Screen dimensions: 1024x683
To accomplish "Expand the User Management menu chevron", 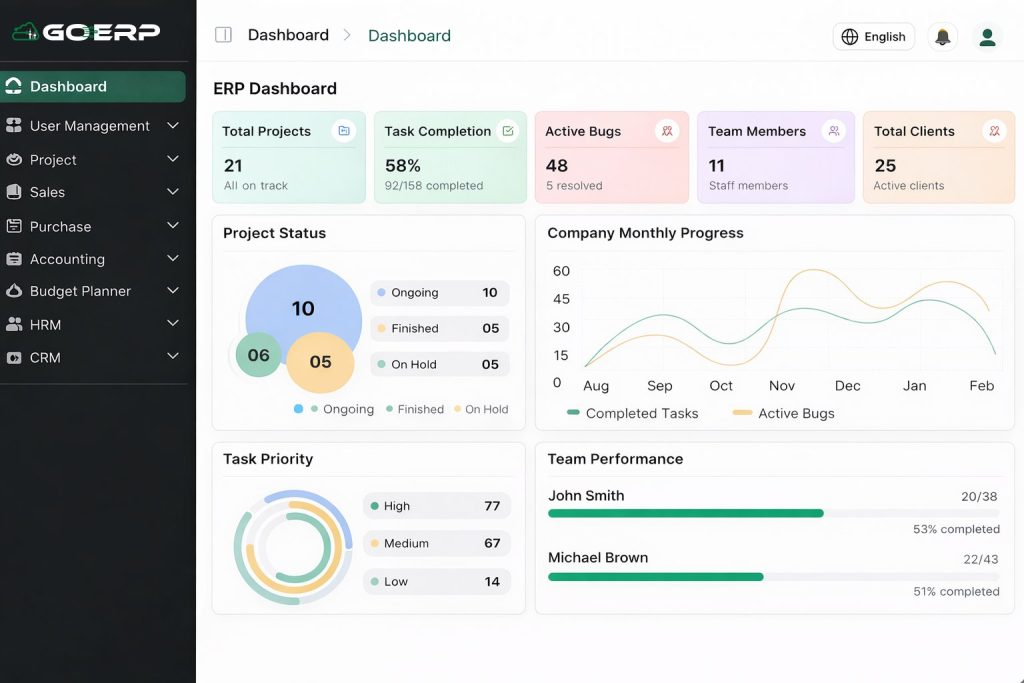I will tap(173, 126).
